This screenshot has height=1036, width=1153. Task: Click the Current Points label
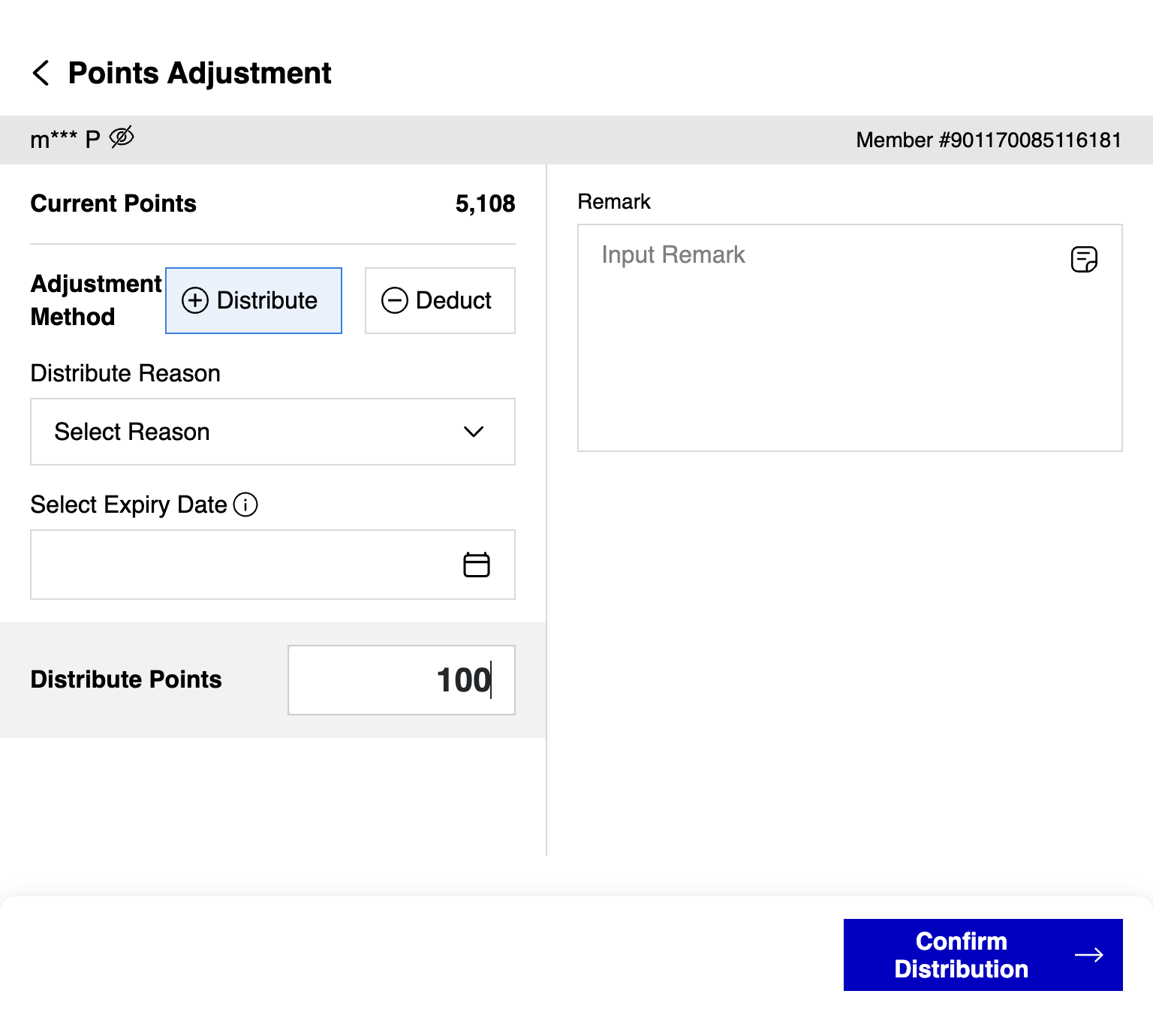pyautogui.click(x=113, y=203)
